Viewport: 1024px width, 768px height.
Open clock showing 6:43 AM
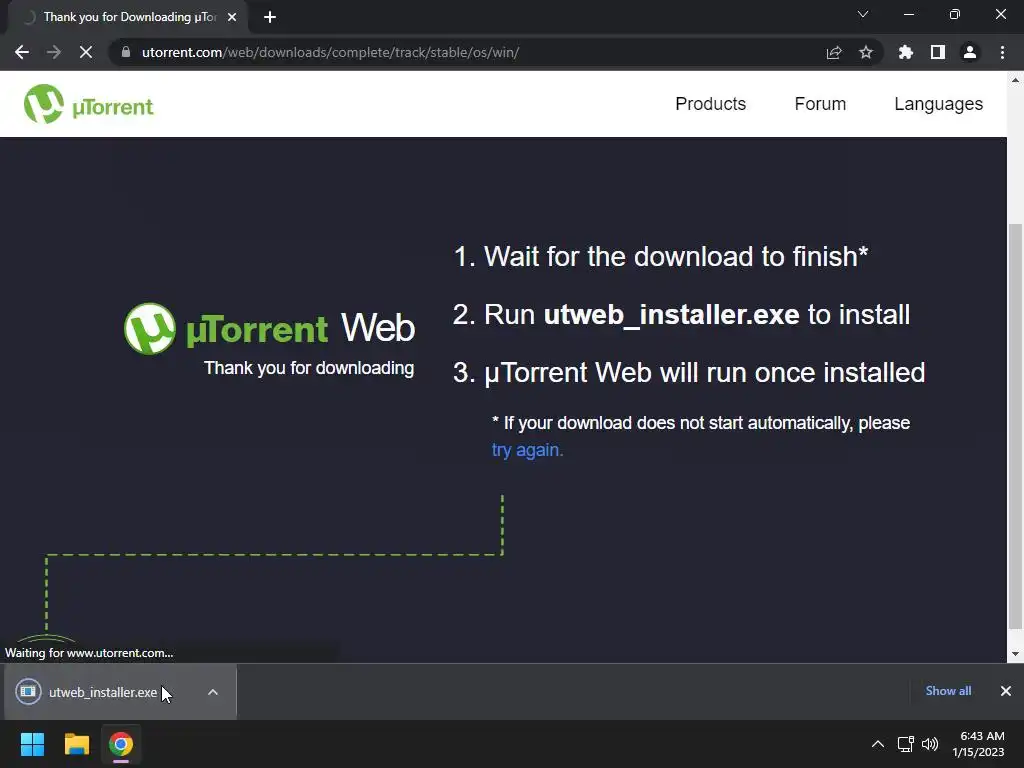coord(979,744)
